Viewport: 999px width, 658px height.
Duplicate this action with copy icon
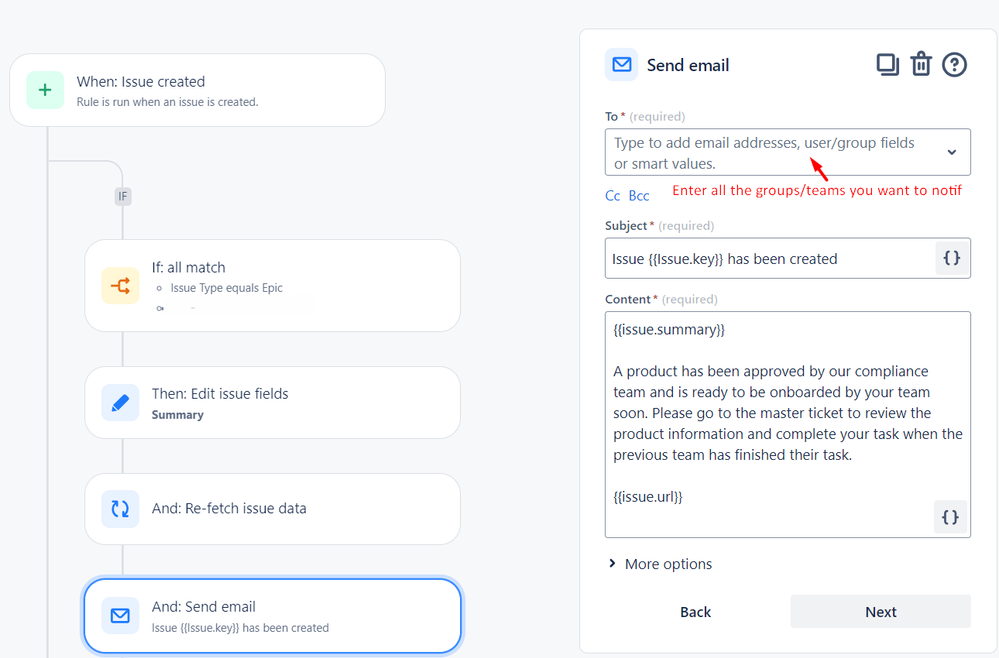tap(887, 65)
